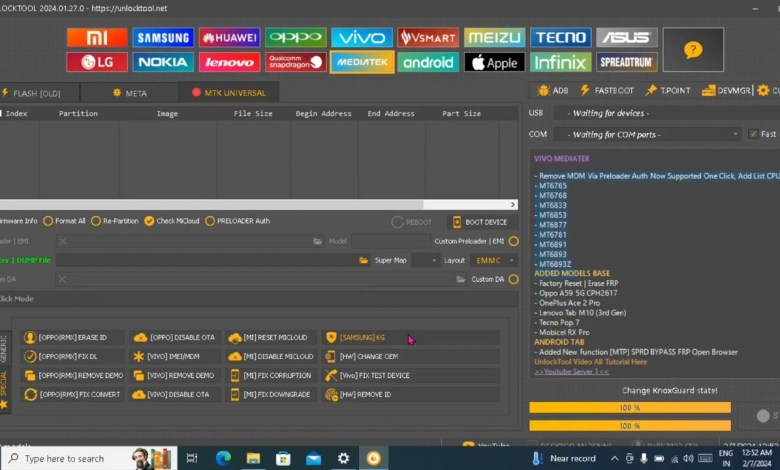
Task: Open the Model dropdown
Action: (390, 241)
